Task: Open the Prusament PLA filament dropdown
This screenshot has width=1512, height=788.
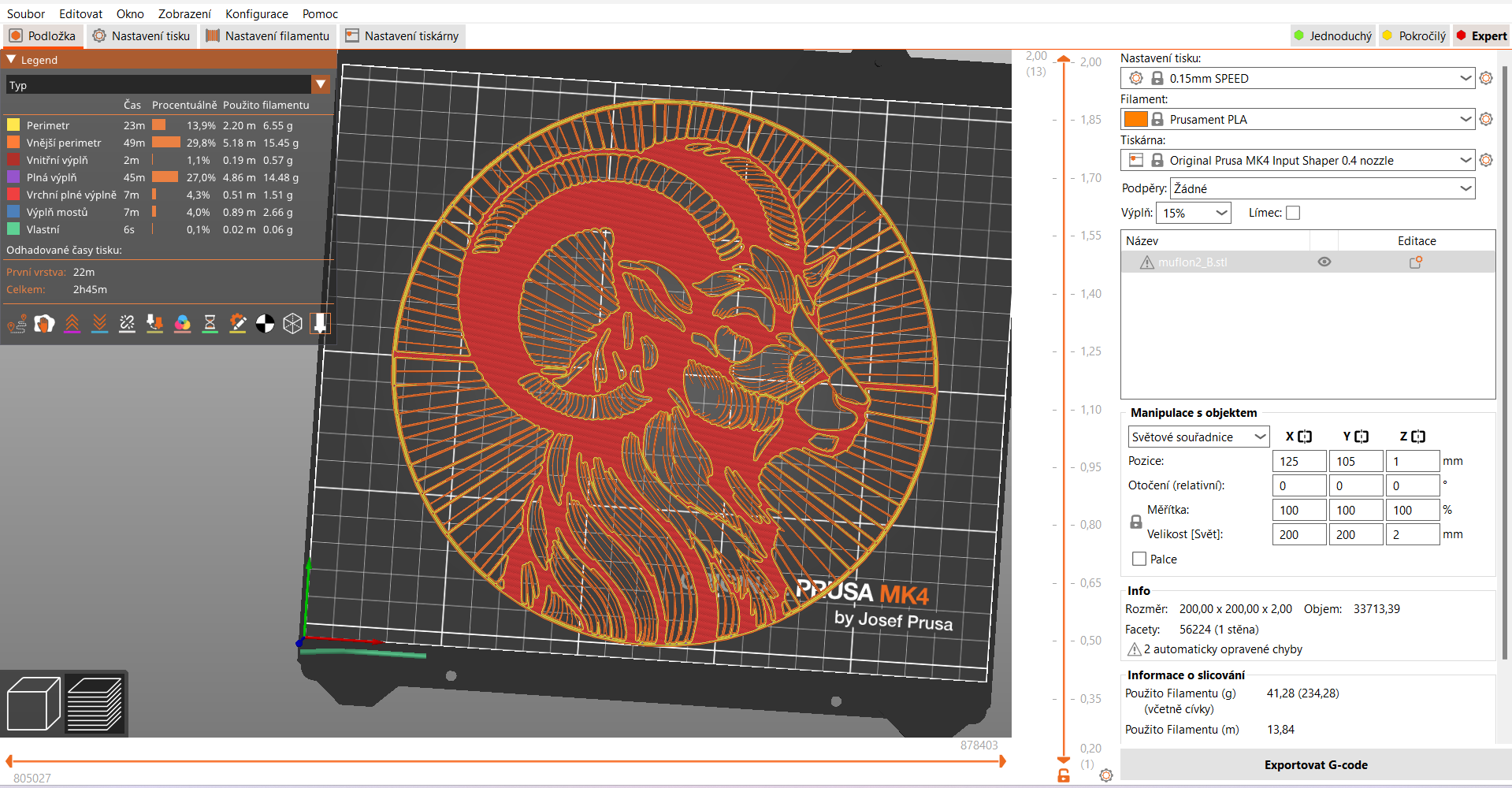Action: 1297,119
